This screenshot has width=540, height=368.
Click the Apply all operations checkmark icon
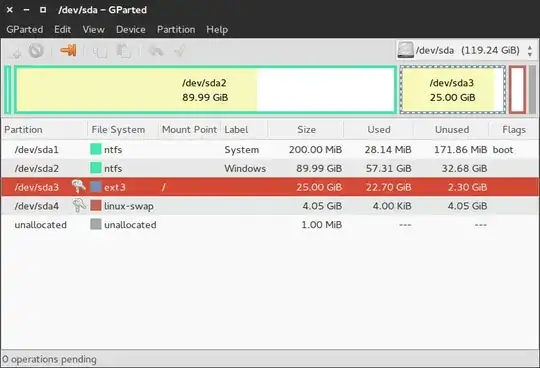click(x=179, y=51)
